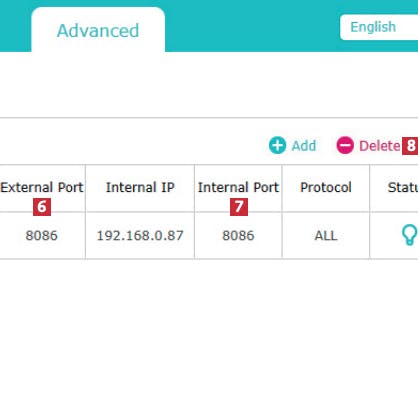Click the External Port column header
Viewport: 418px width, 397px height.
(x=42, y=187)
